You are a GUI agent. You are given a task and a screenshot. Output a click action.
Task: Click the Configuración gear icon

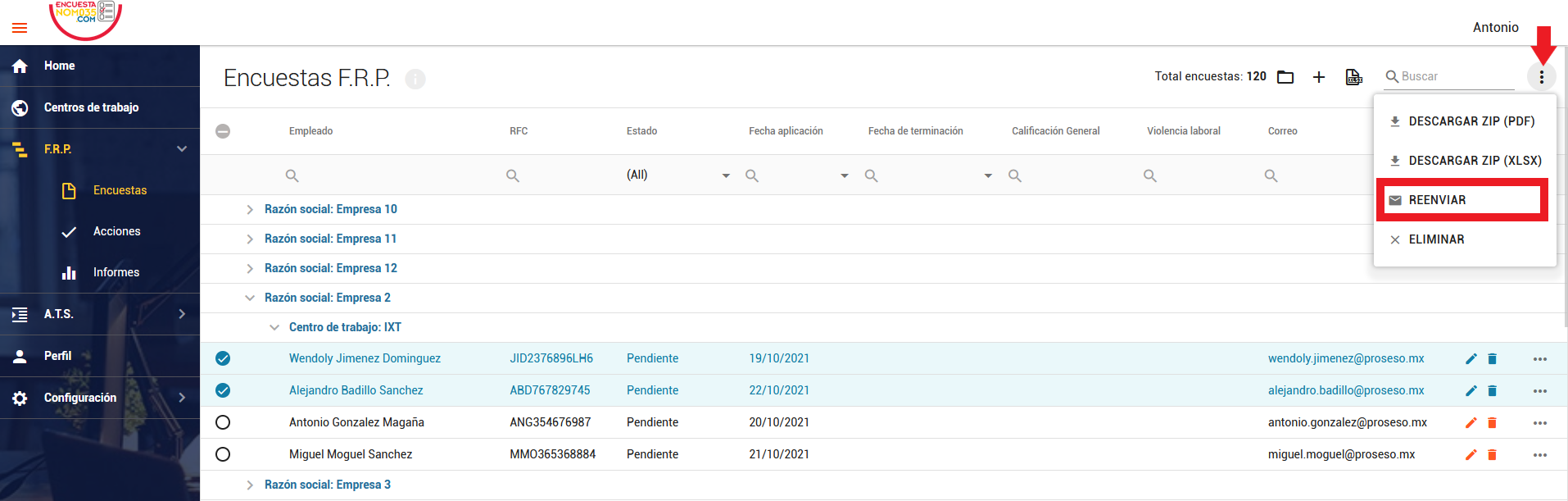click(20, 398)
